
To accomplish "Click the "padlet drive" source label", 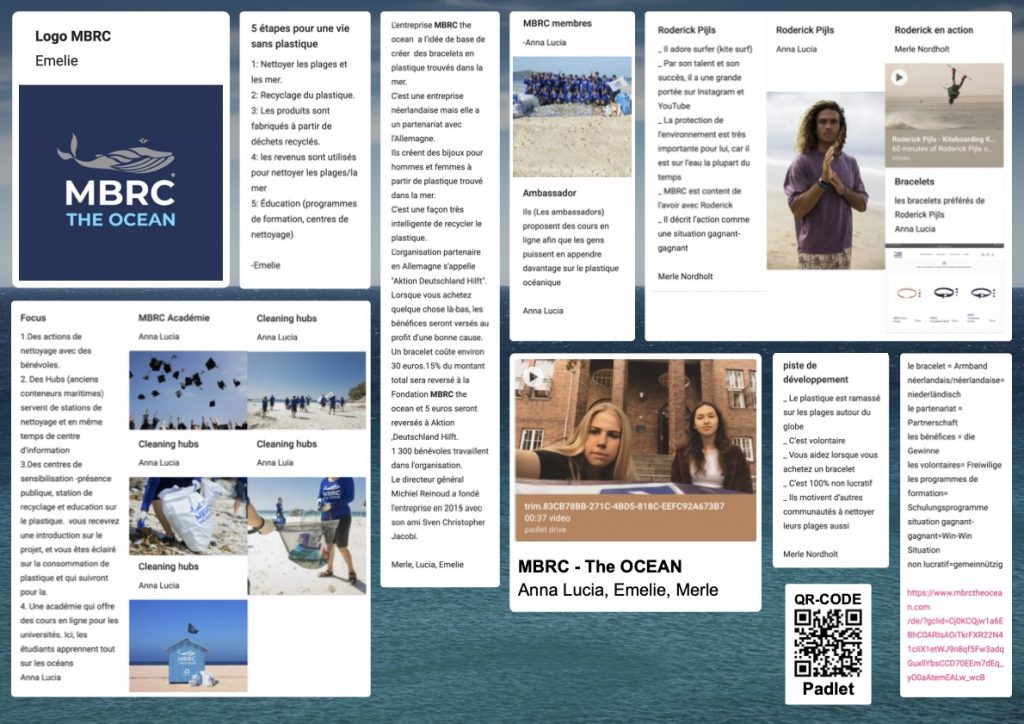I will tap(545, 529).
